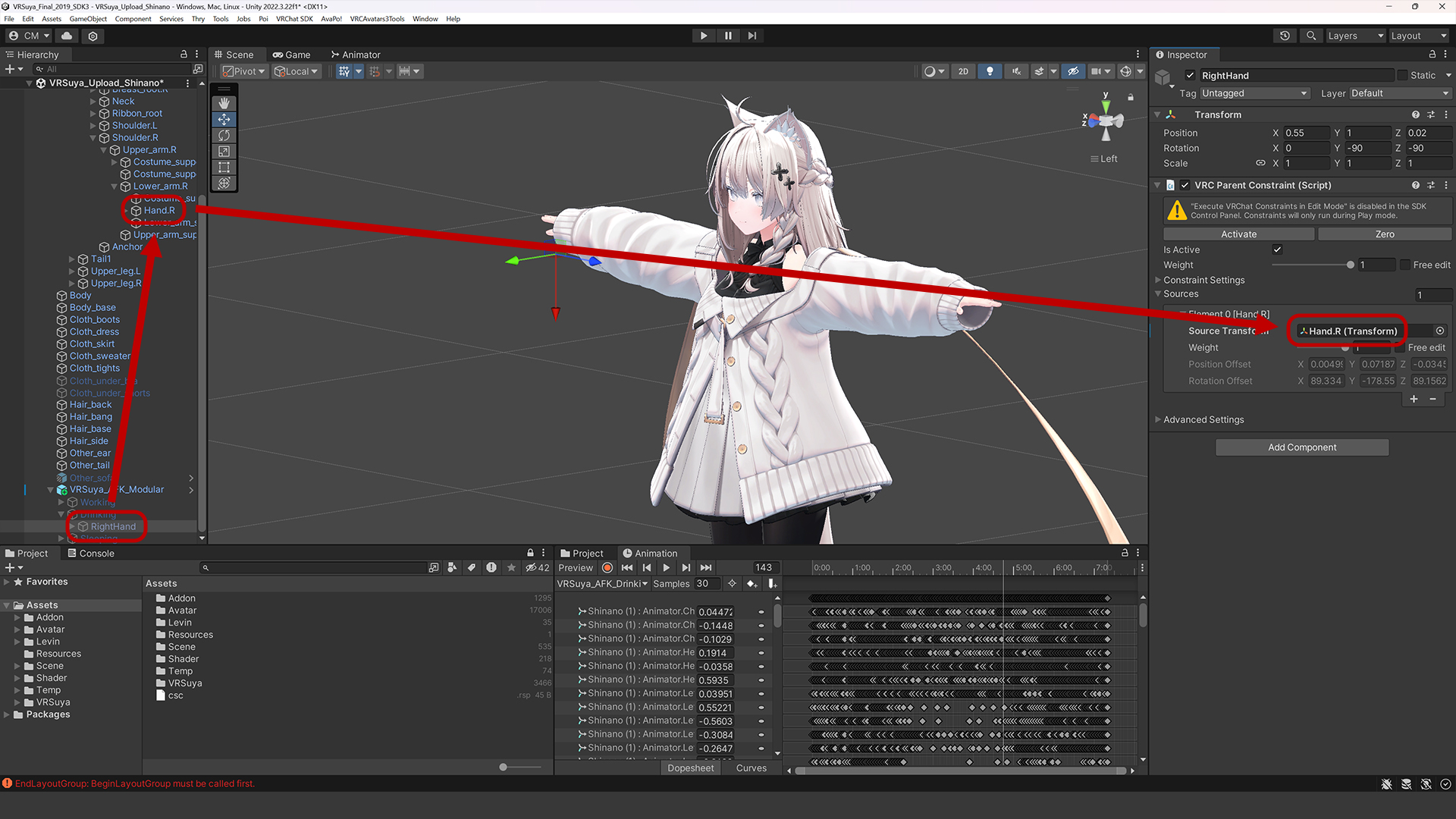Go to first keyframe of the animation
The height and width of the screenshot is (819, 1456).
click(627, 567)
